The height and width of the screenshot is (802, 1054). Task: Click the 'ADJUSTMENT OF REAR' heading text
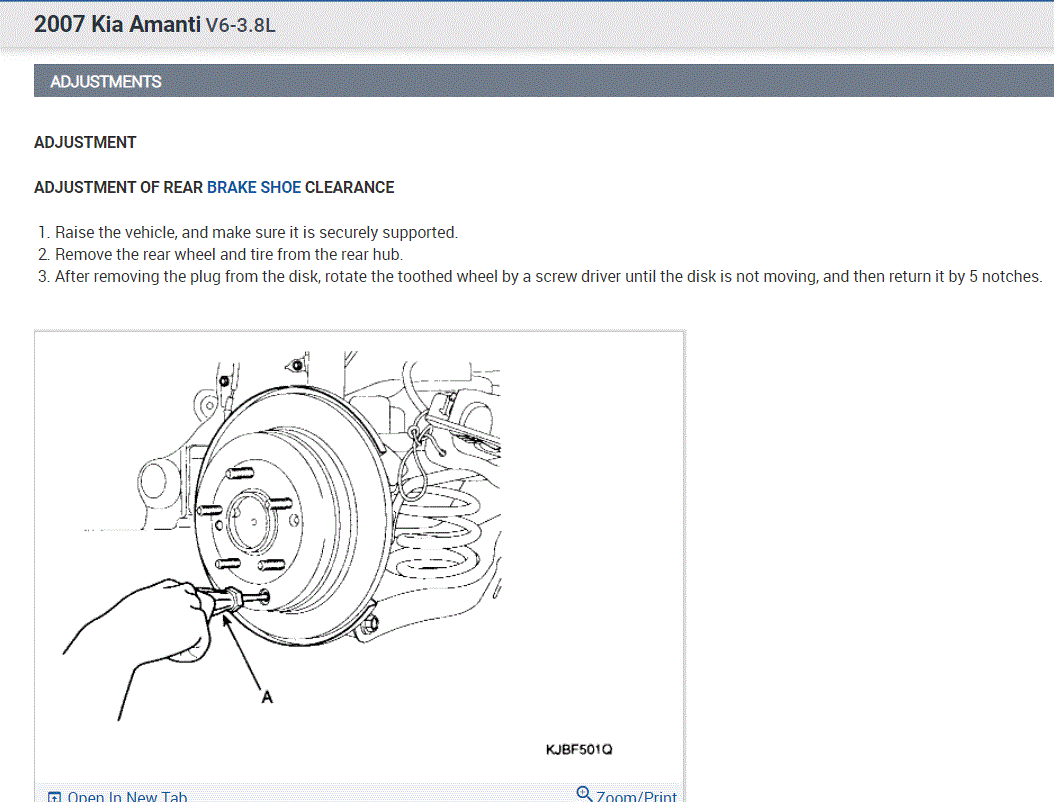[x=118, y=188]
